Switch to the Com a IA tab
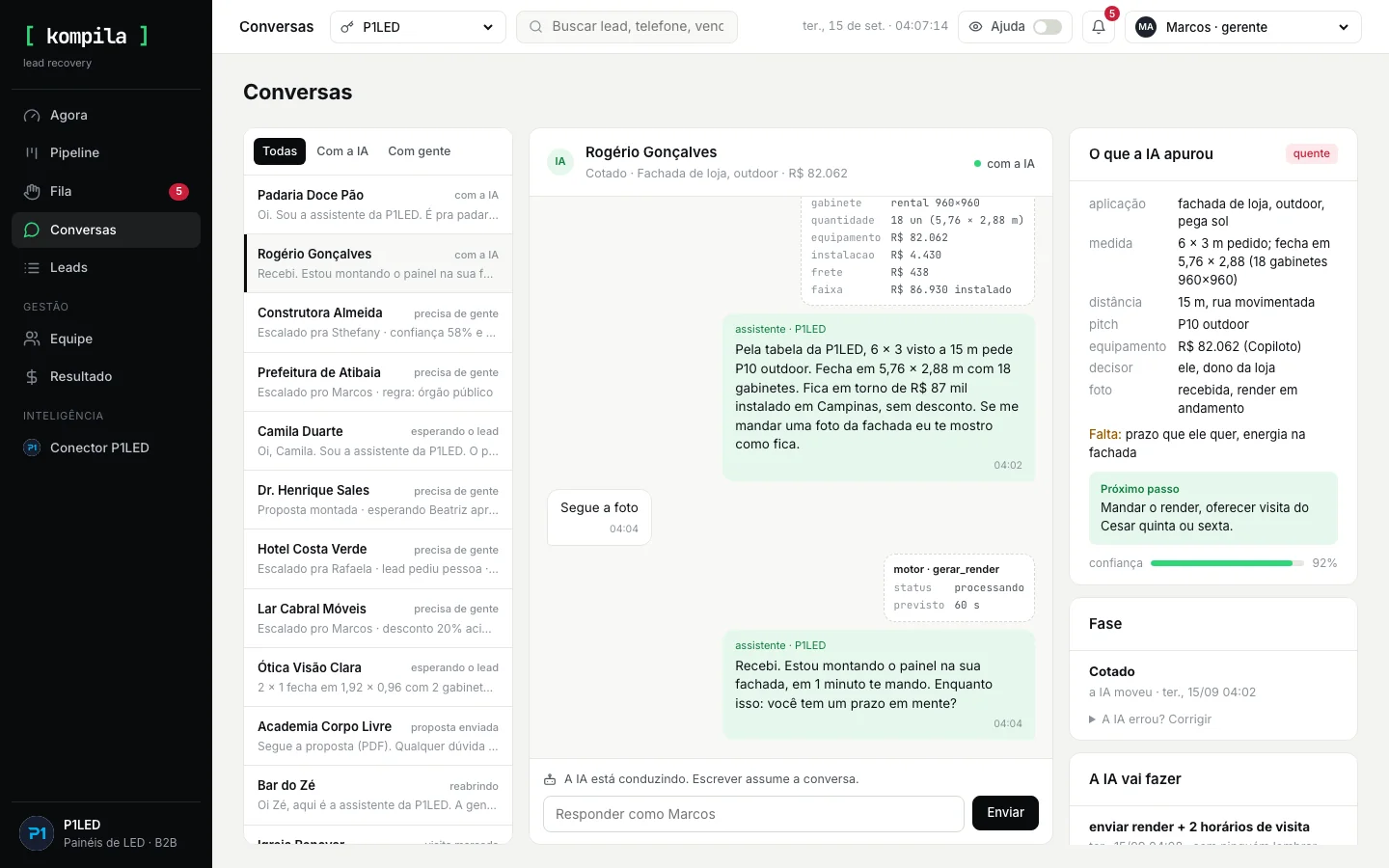The width and height of the screenshot is (1389, 868). (342, 151)
